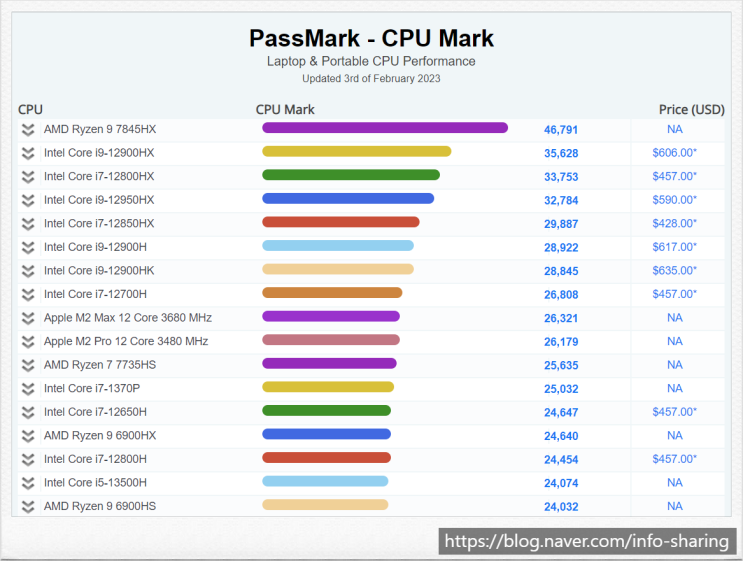Click the score 25,635

[561, 365]
